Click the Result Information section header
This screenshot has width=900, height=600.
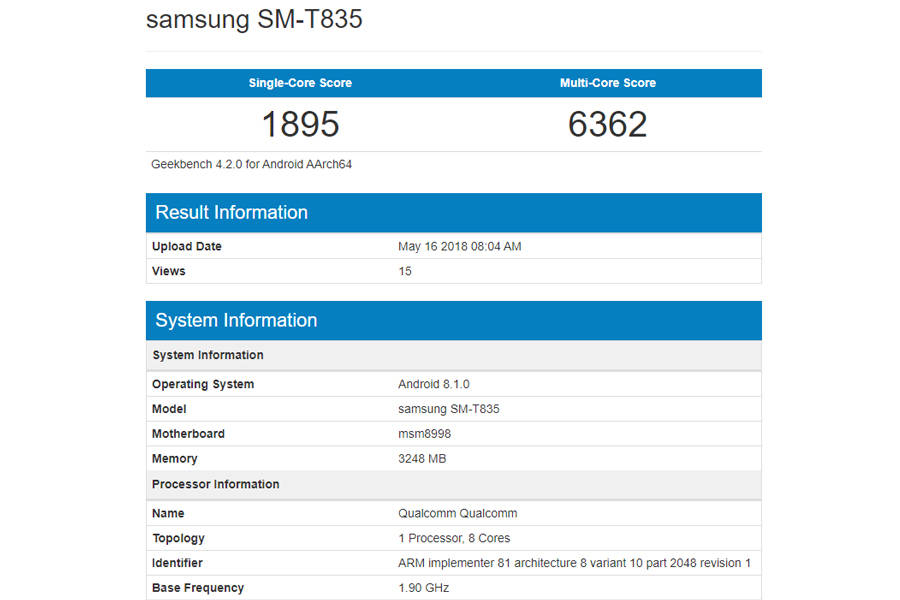click(231, 212)
